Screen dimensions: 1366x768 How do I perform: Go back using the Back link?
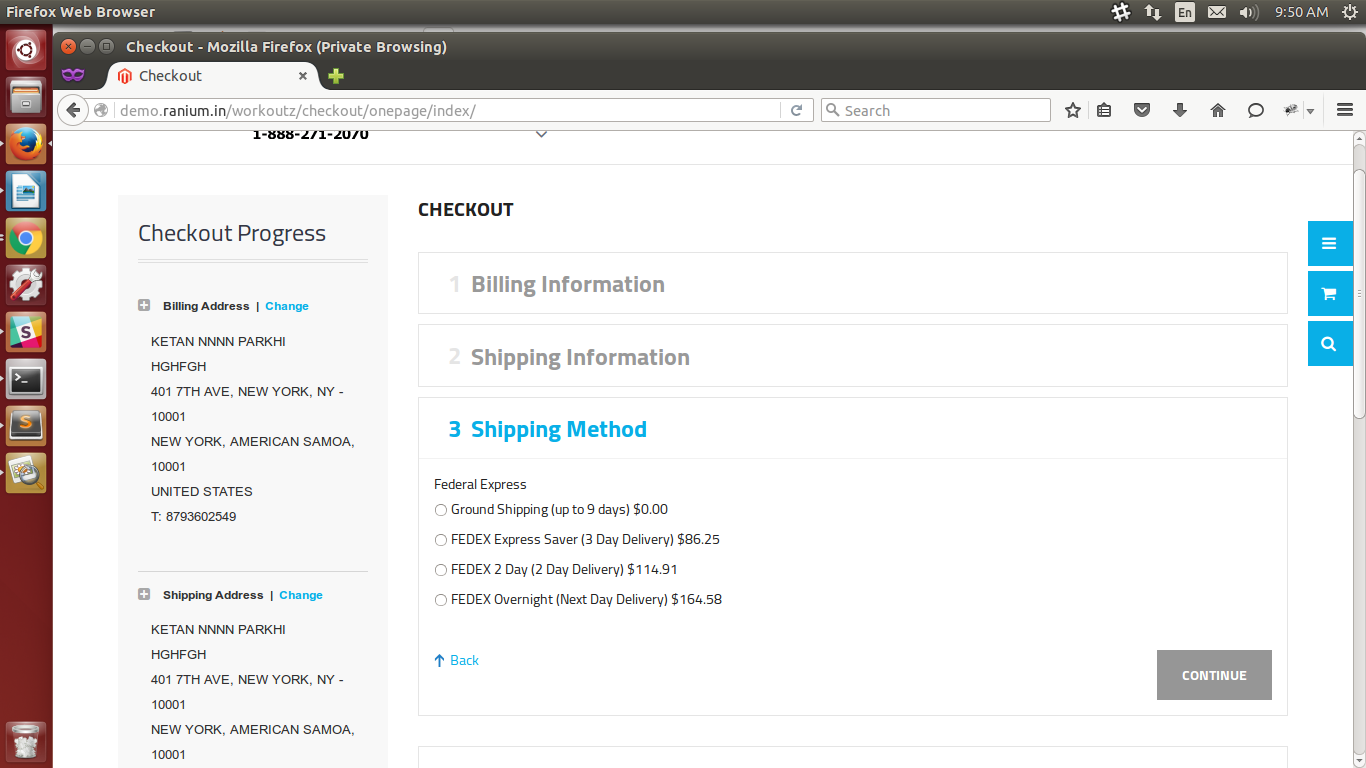click(x=457, y=660)
